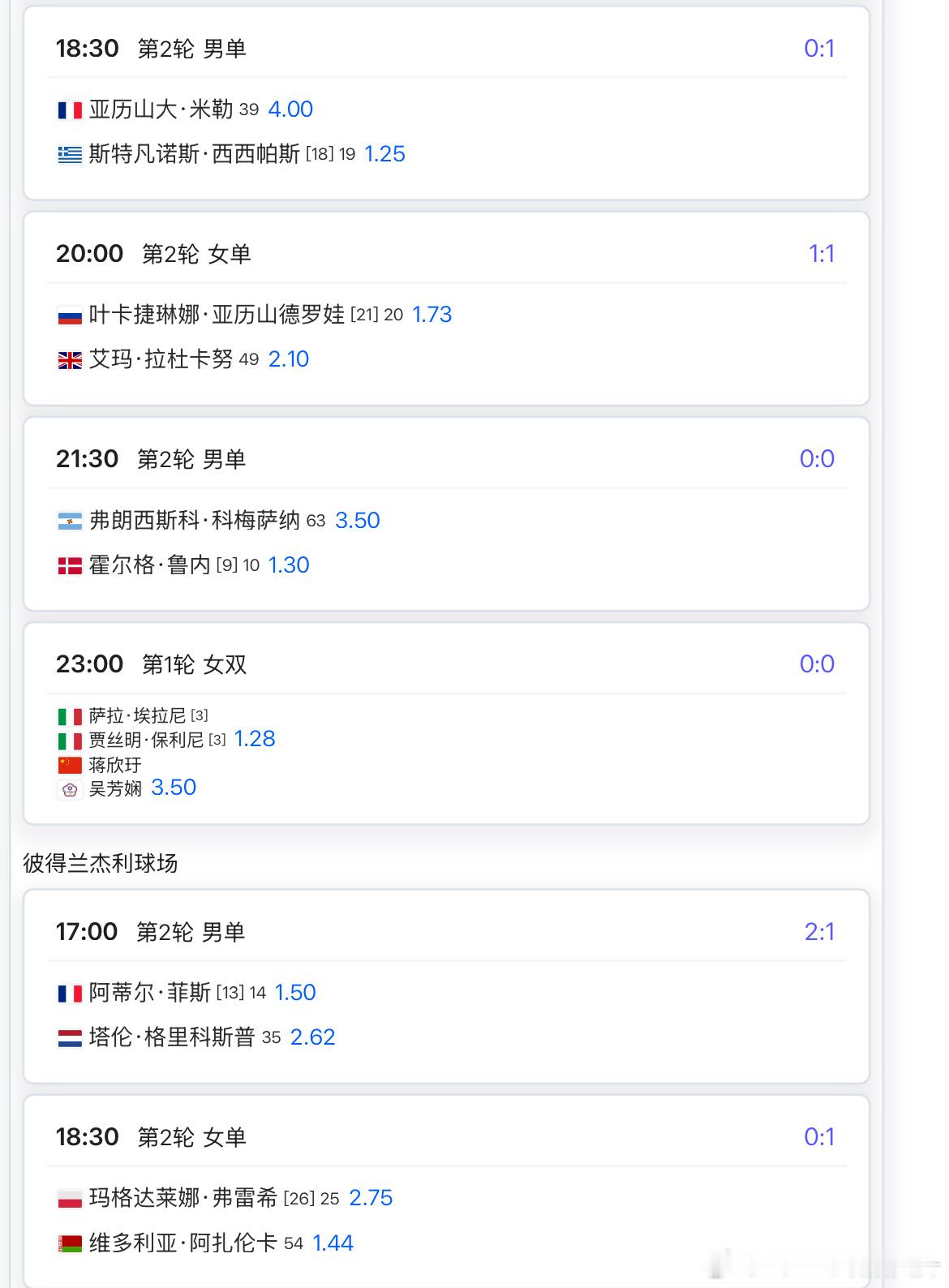949x1288 pixels.
Task: Click the Dutch flag beside 塔伦·格里科斯普
Action: point(70,1037)
